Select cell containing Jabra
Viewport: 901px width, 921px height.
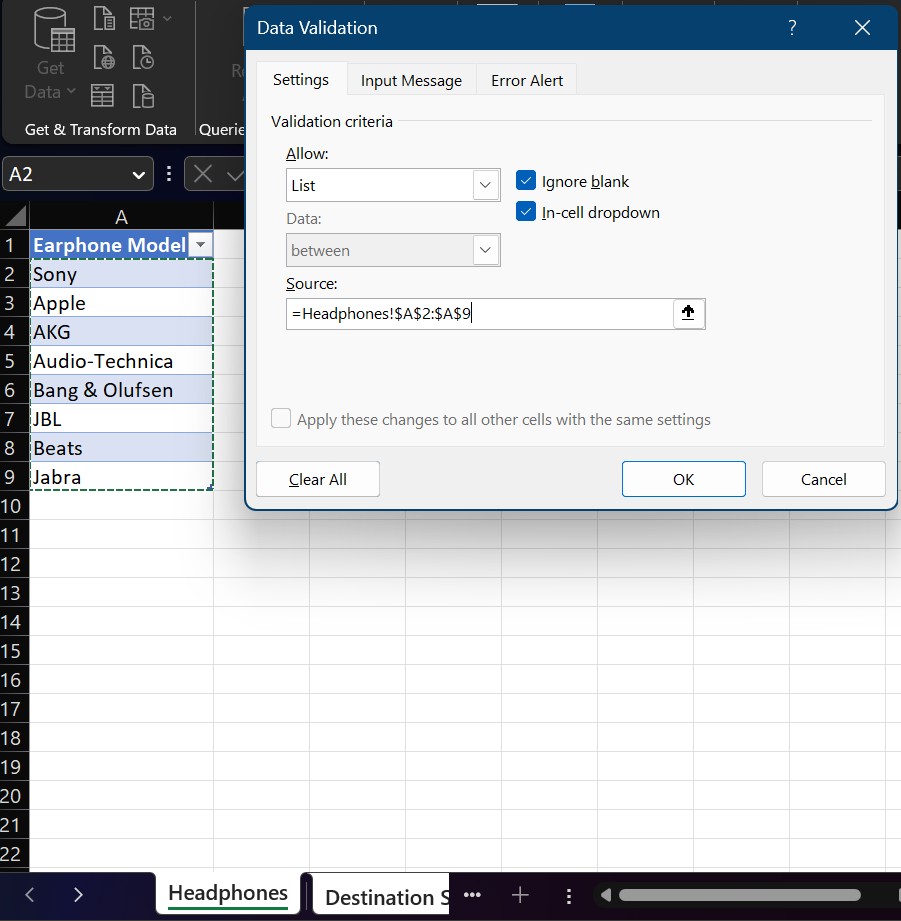[121, 476]
